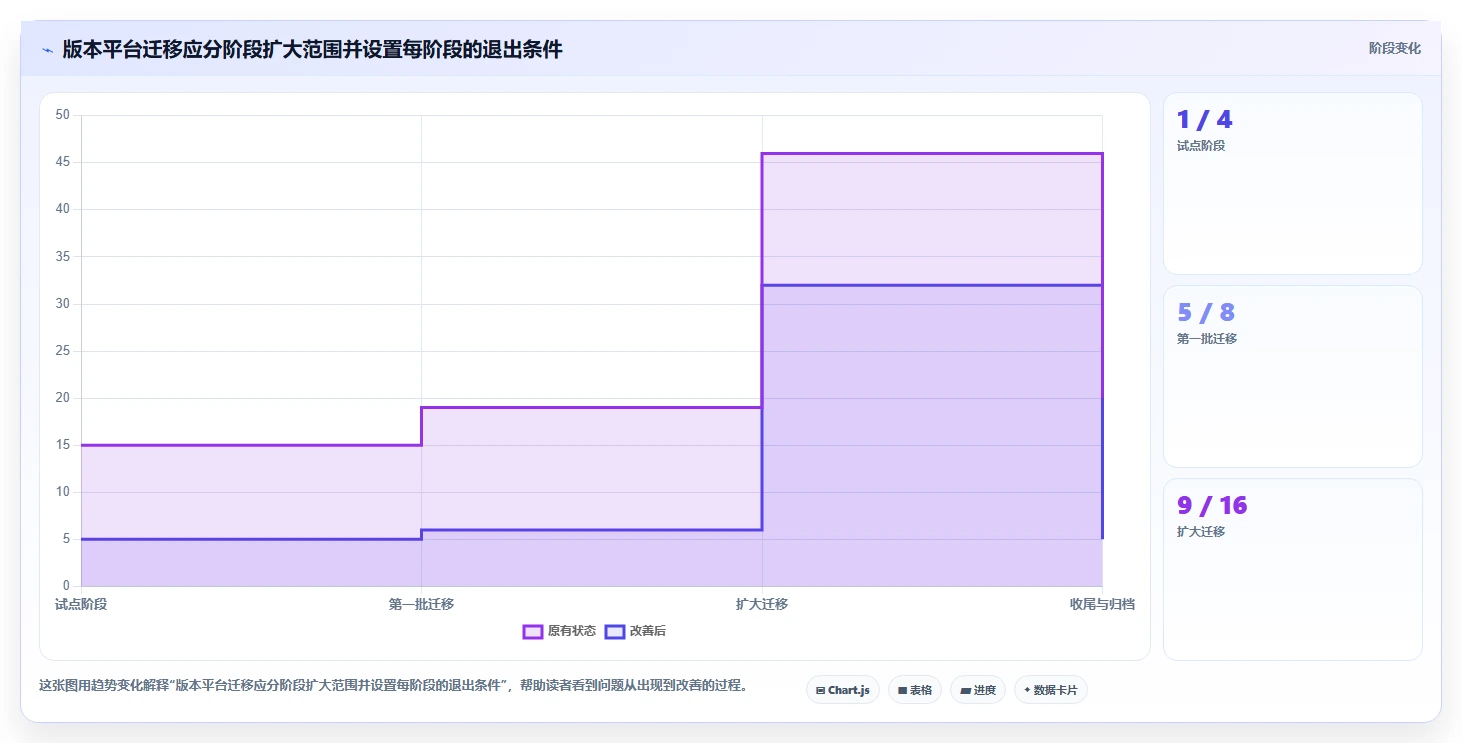Click the y-axis value 45

(63, 162)
